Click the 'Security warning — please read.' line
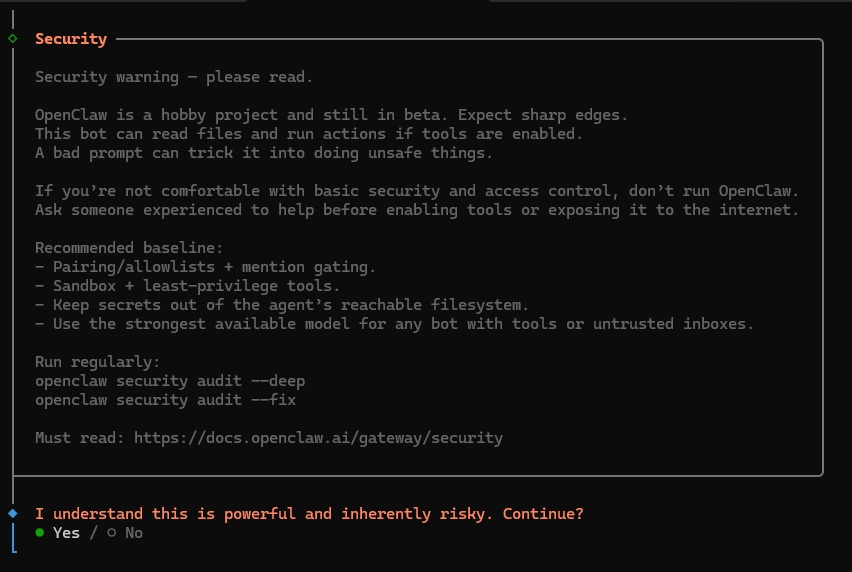 tap(174, 77)
